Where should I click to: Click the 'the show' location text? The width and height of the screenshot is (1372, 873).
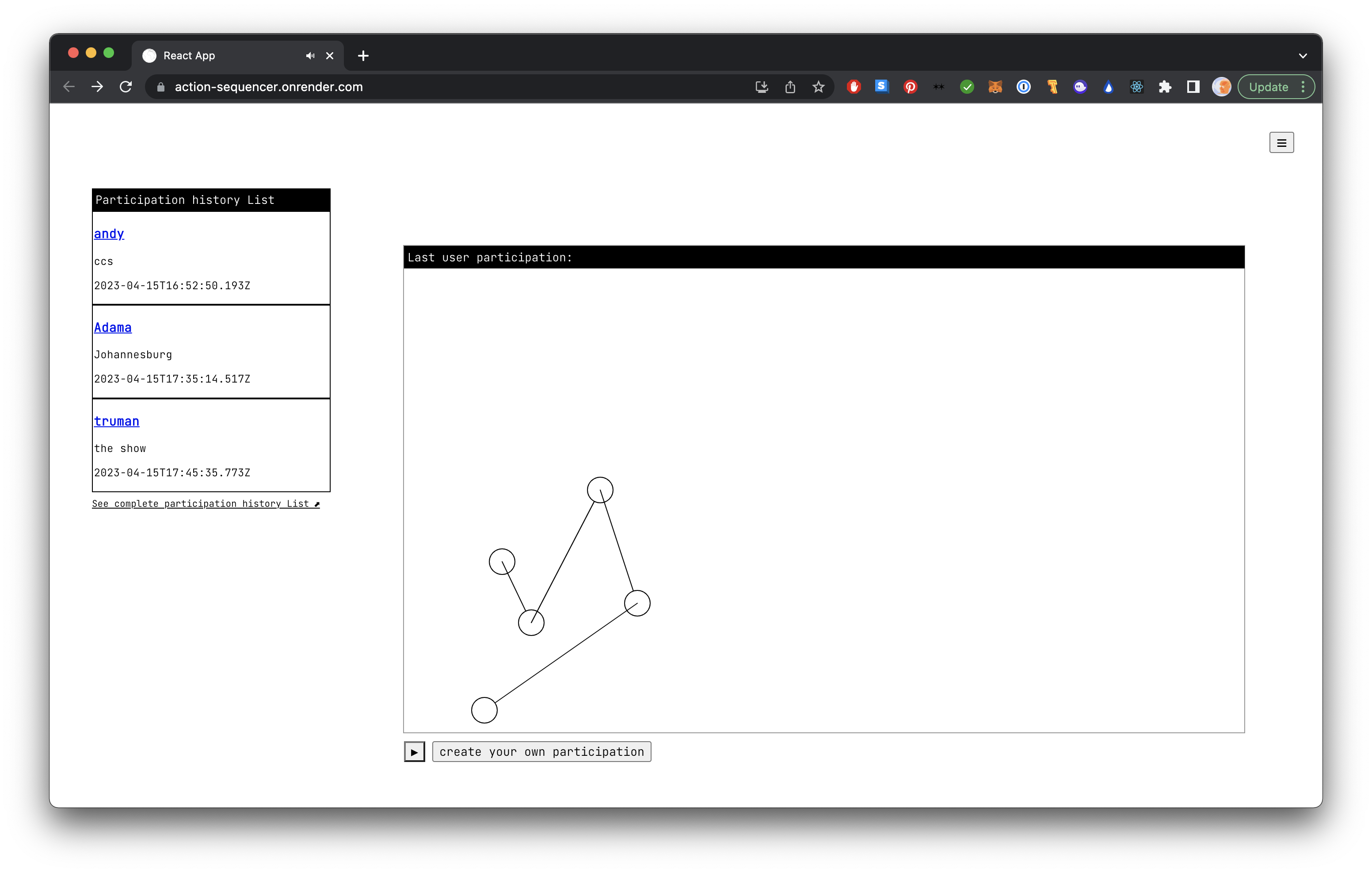click(120, 448)
